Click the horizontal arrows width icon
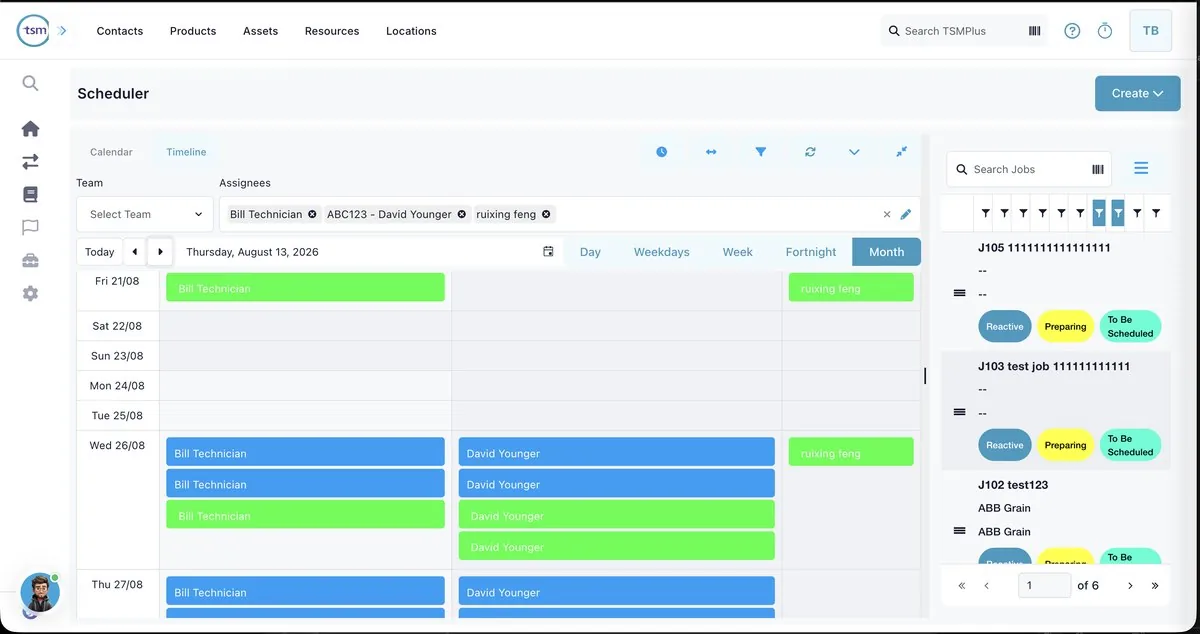This screenshot has height=634, width=1200. [x=711, y=152]
